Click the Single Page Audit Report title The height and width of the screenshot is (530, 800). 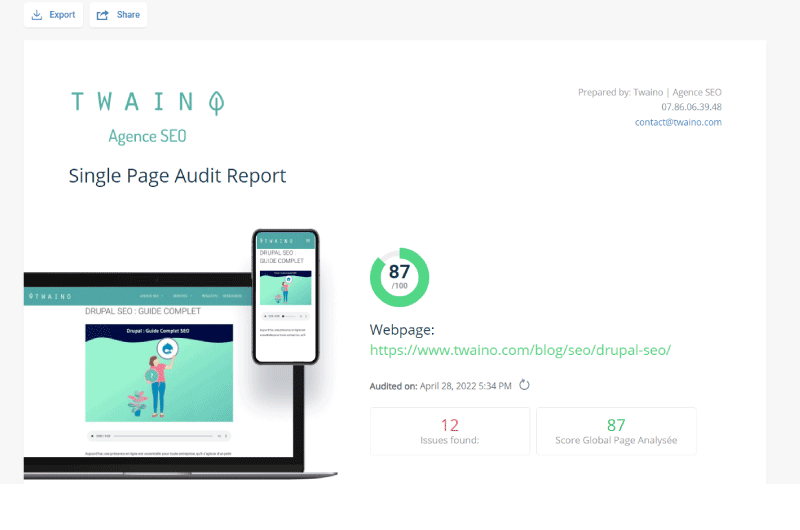(x=178, y=175)
